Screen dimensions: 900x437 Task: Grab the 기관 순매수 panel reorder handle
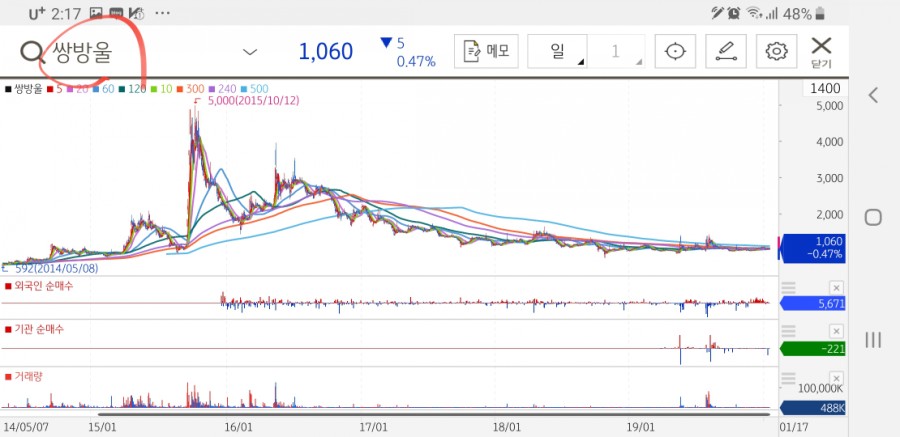click(789, 331)
